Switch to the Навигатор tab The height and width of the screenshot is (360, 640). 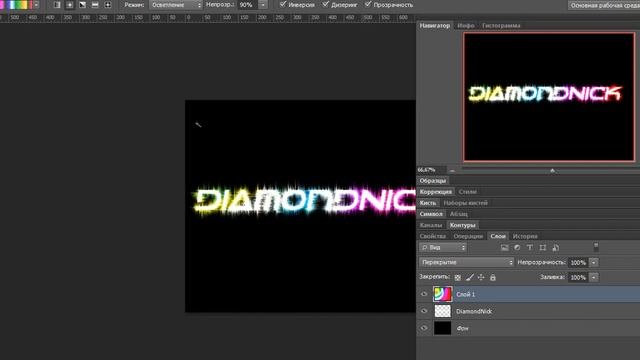coord(435,25)
